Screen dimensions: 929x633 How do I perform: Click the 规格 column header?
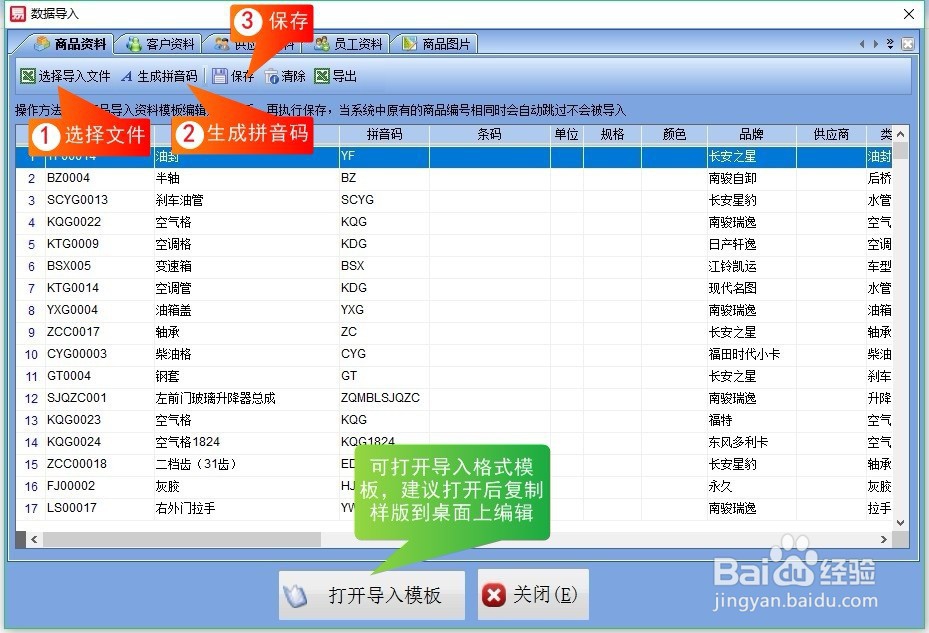click(x=612, y=135)
